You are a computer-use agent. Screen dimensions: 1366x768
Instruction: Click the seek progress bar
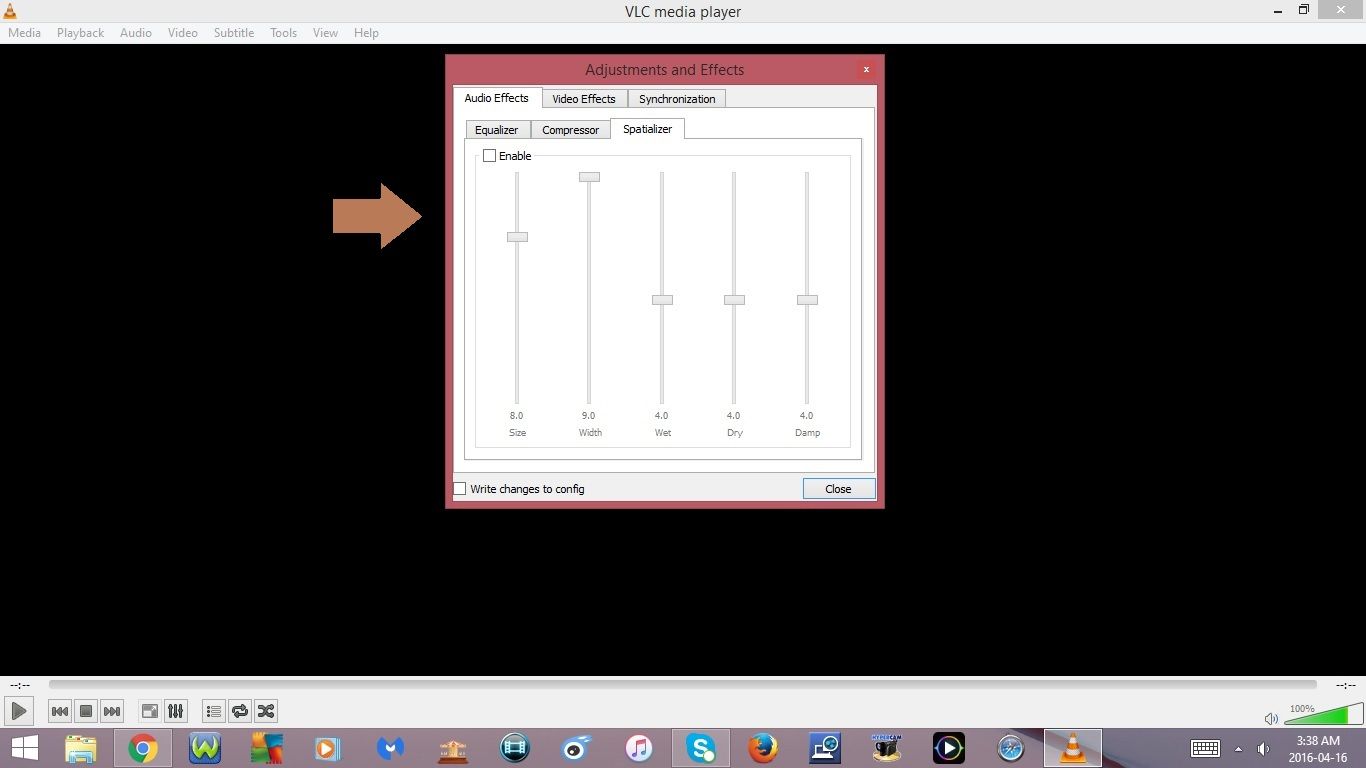683,685
